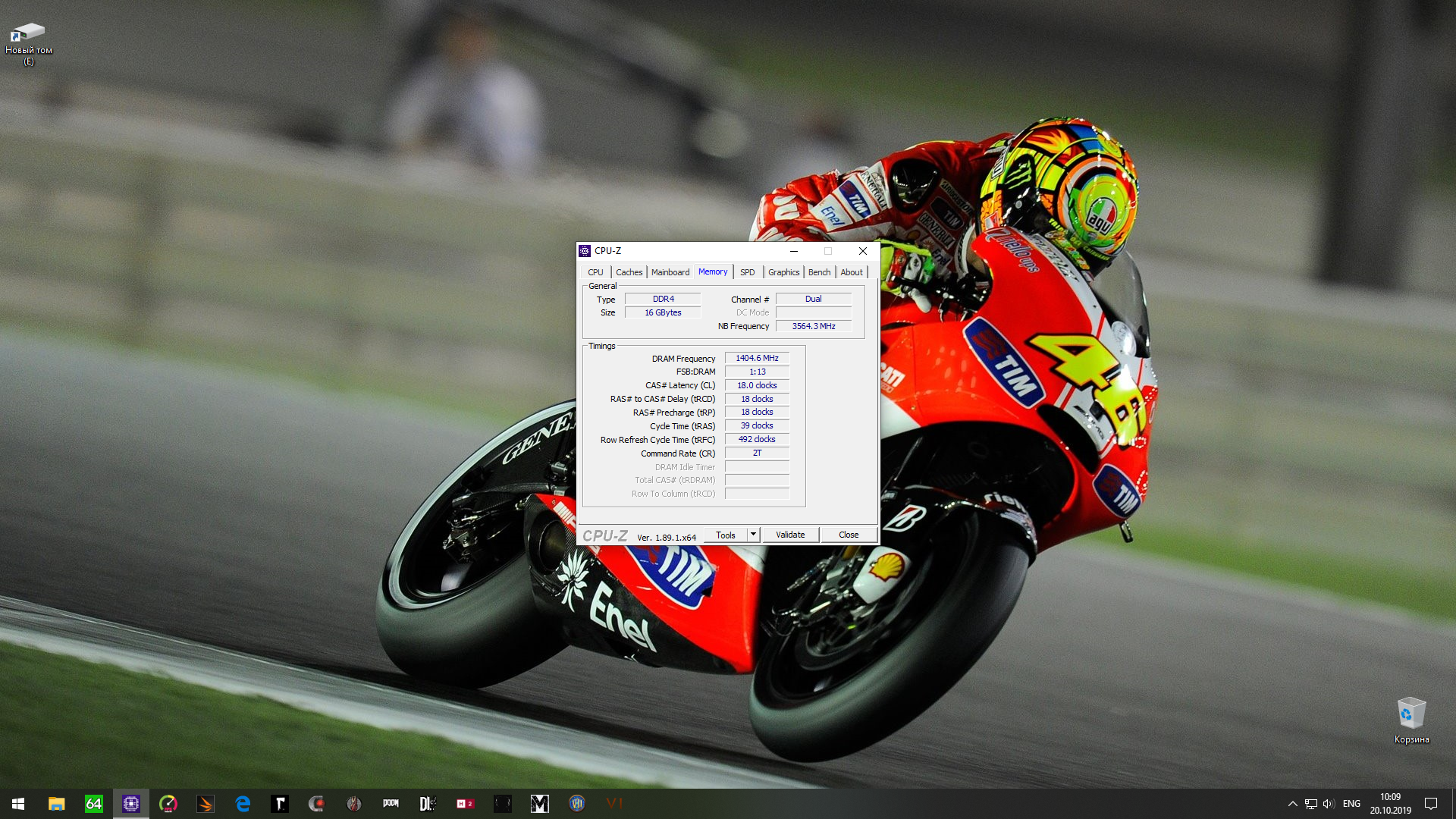The width and height of the screenshot is (1456, 819).
Task: Expand the Tools dropdown arrow
Action: (753, 535)
